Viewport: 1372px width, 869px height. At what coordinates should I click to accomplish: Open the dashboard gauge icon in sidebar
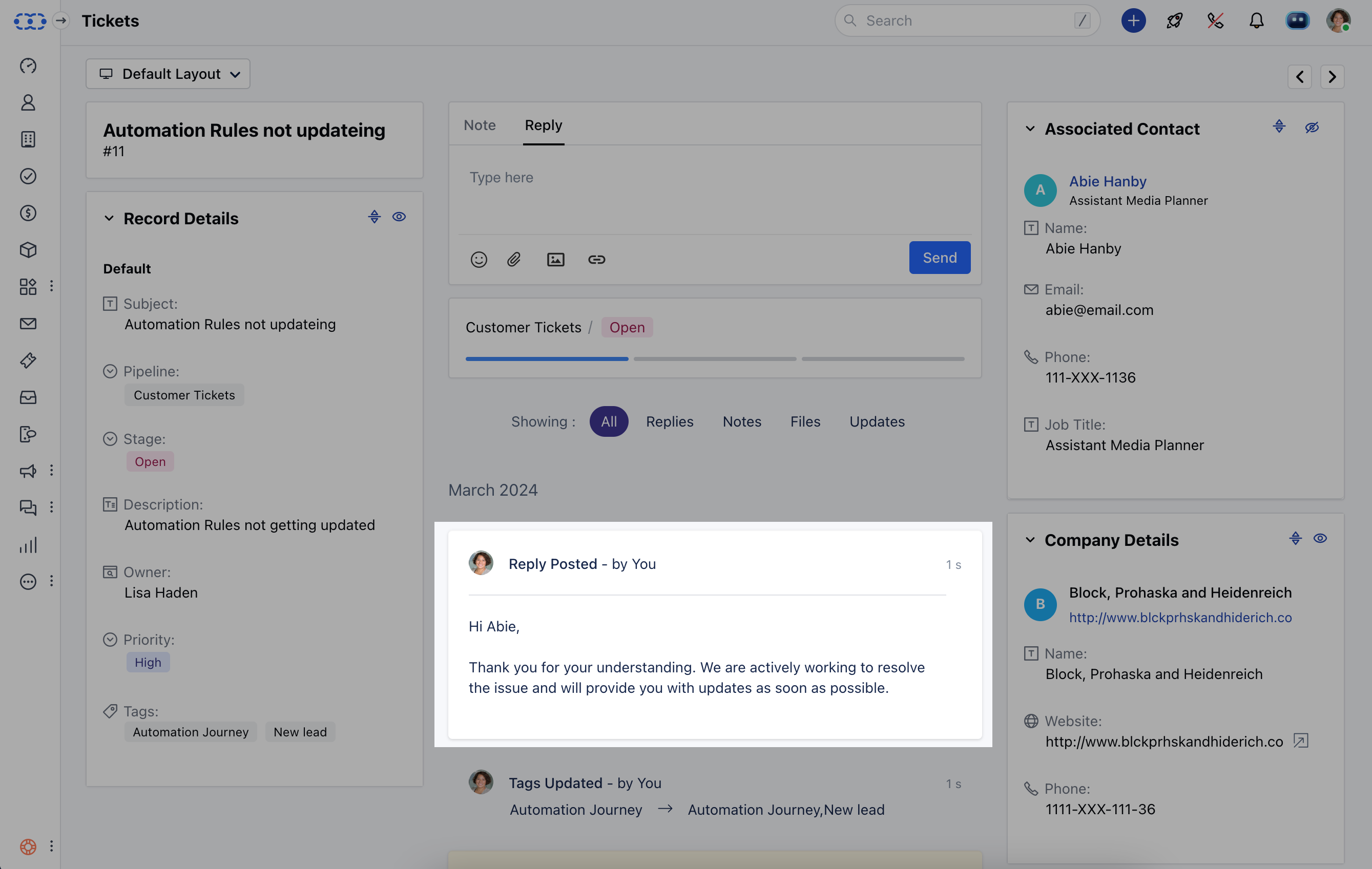[x=28, y=66]
